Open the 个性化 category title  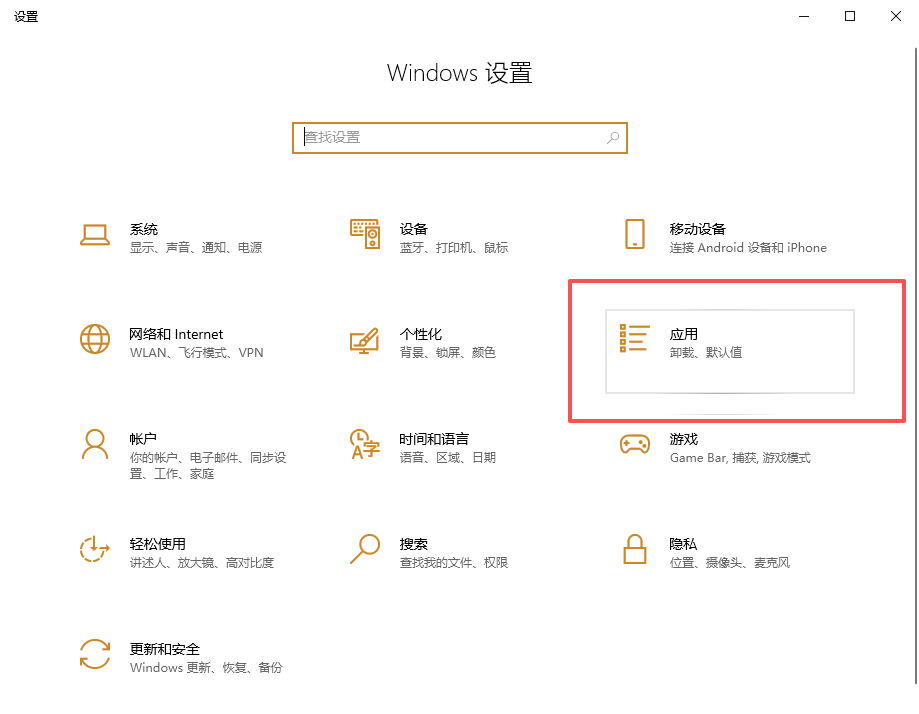420,334
